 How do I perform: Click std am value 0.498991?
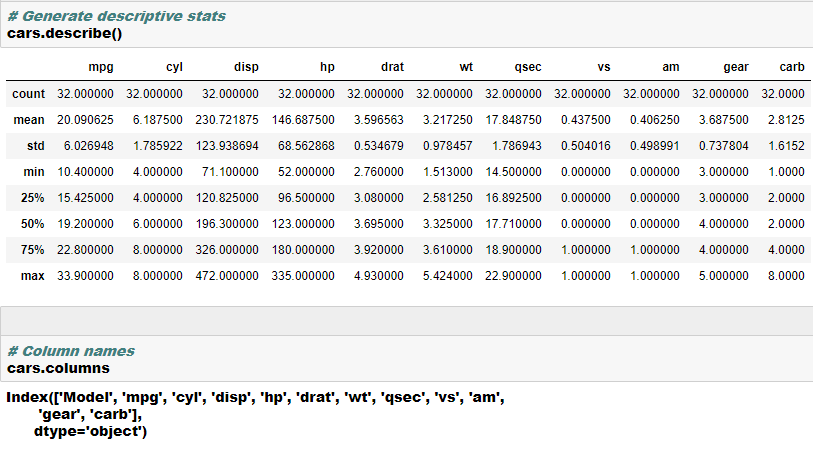[x=655, y=146]
